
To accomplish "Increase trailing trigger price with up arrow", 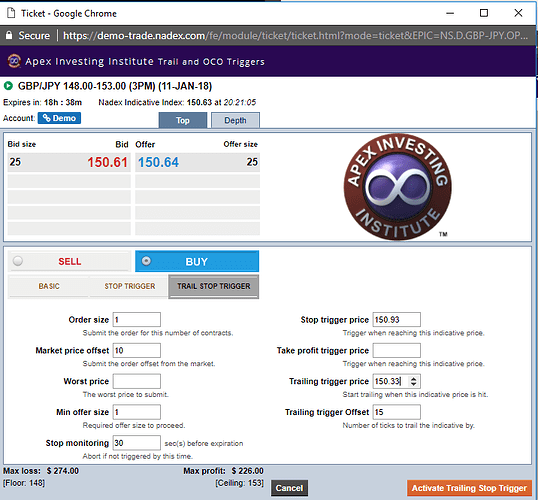I will [x=413, y=379].
